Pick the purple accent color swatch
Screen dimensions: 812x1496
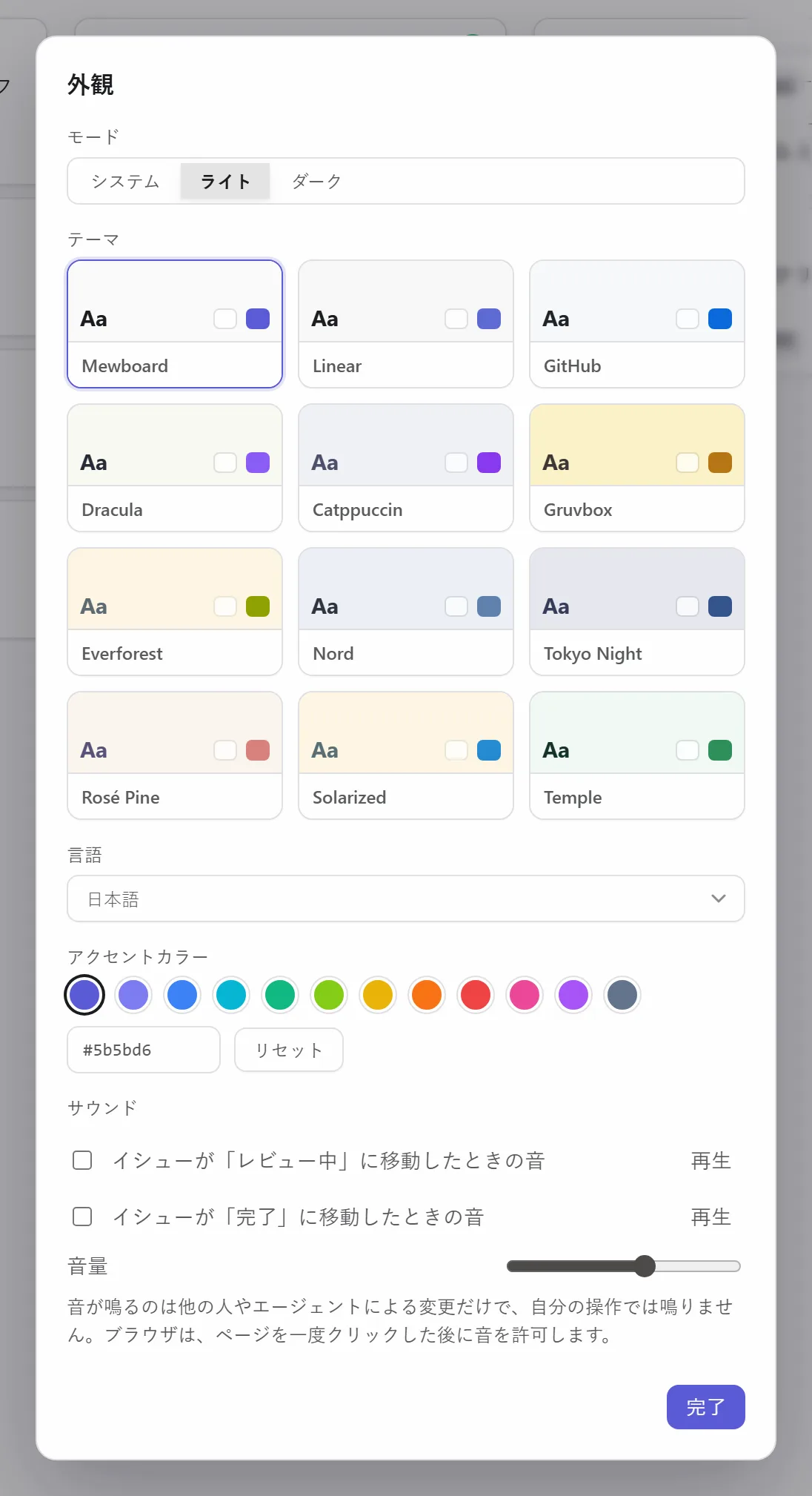(x=573, y=995)
